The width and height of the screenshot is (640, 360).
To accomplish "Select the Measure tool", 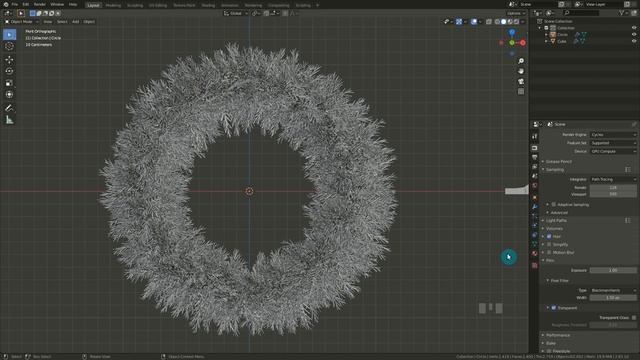I will (x=9, y=120).
